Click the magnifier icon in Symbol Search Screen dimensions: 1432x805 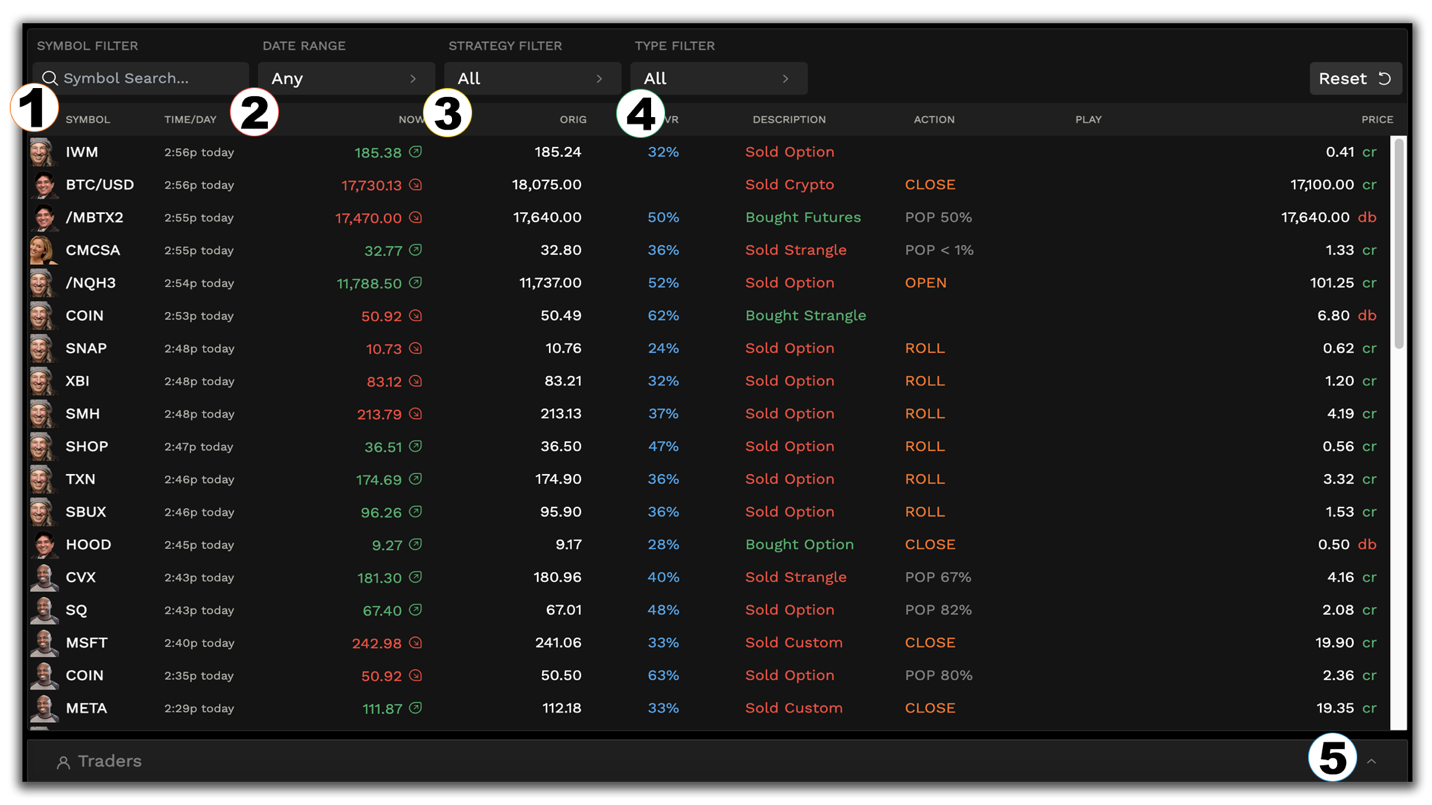pyautogui.click(x=50, y=78)
